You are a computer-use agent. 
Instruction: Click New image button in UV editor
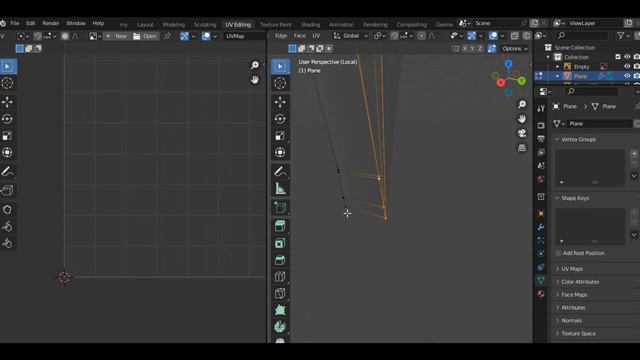(x=116, y=36)
